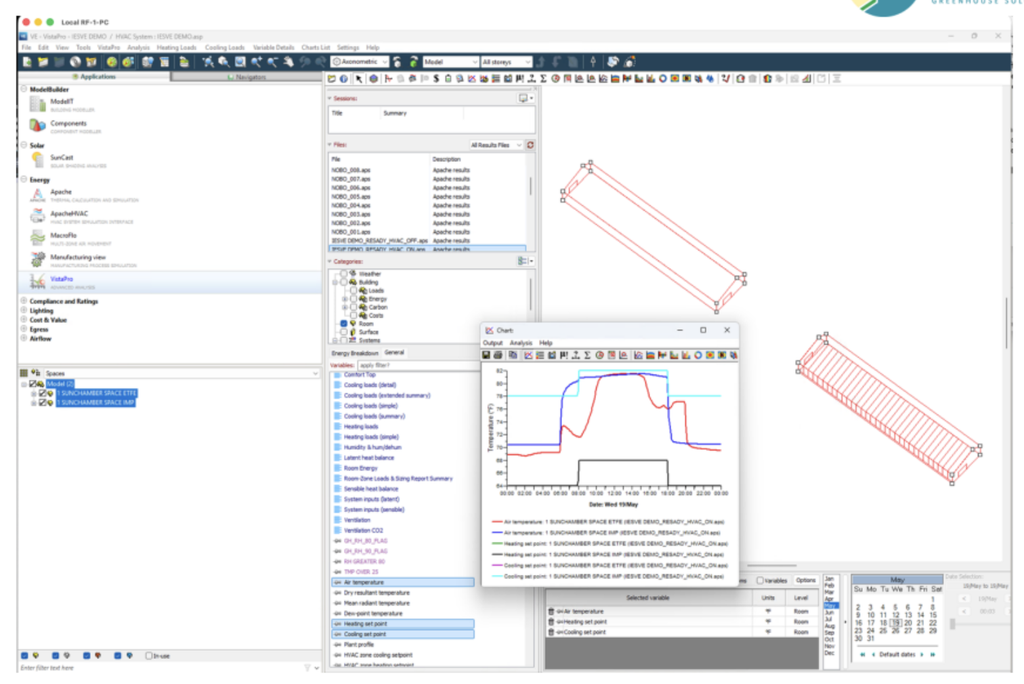Select the pointer arrow tool in VistaPro toolbar
Screen dimensions: 1024x684
point(359,79)
